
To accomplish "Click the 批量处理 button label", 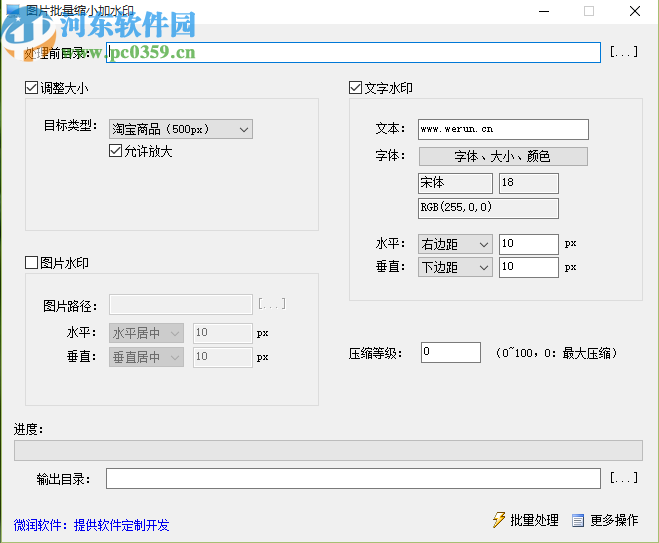I will (535, 520).
